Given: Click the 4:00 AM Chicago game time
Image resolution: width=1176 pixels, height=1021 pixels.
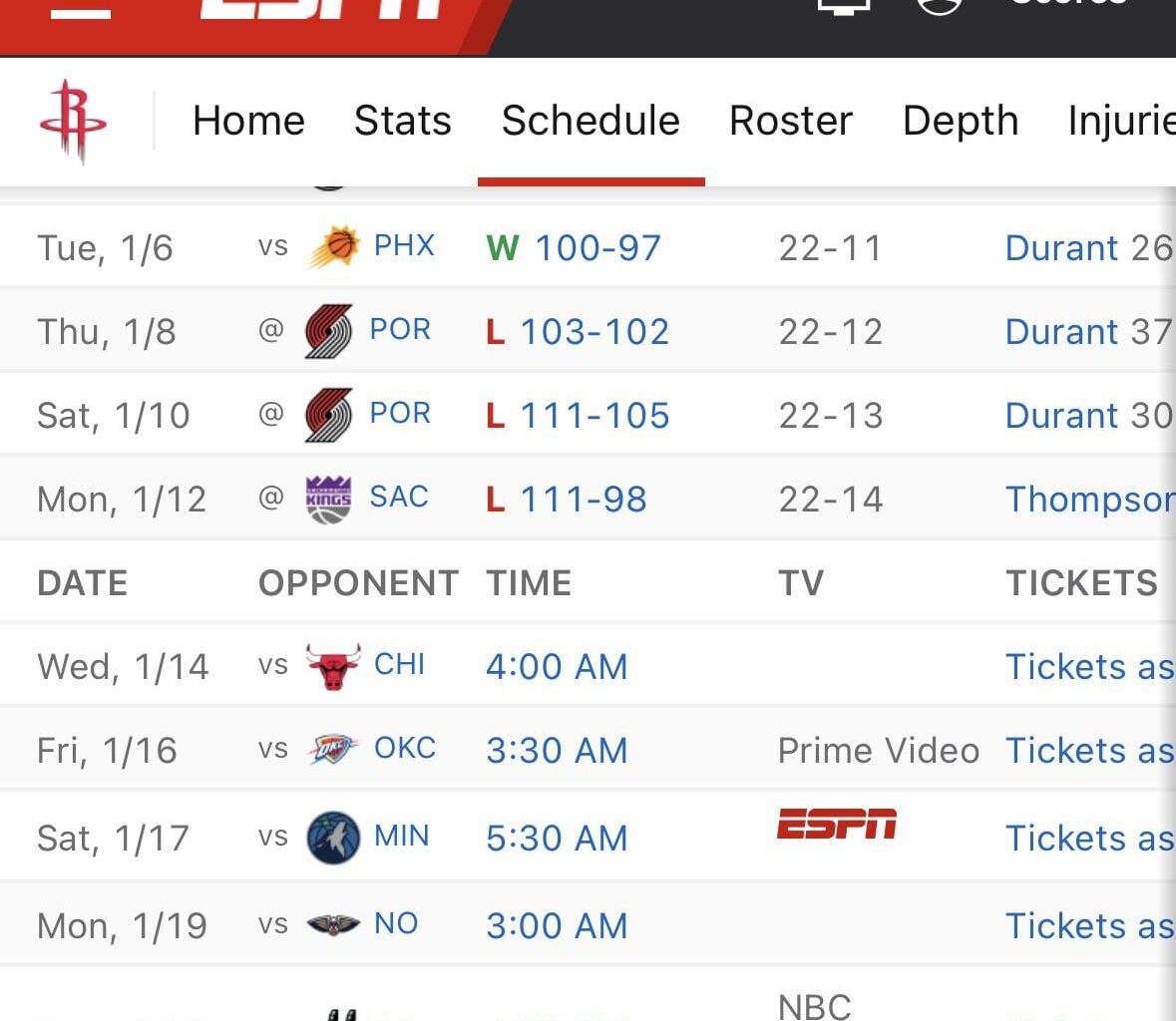Looking at the screenshot, I should click(557, 667).
